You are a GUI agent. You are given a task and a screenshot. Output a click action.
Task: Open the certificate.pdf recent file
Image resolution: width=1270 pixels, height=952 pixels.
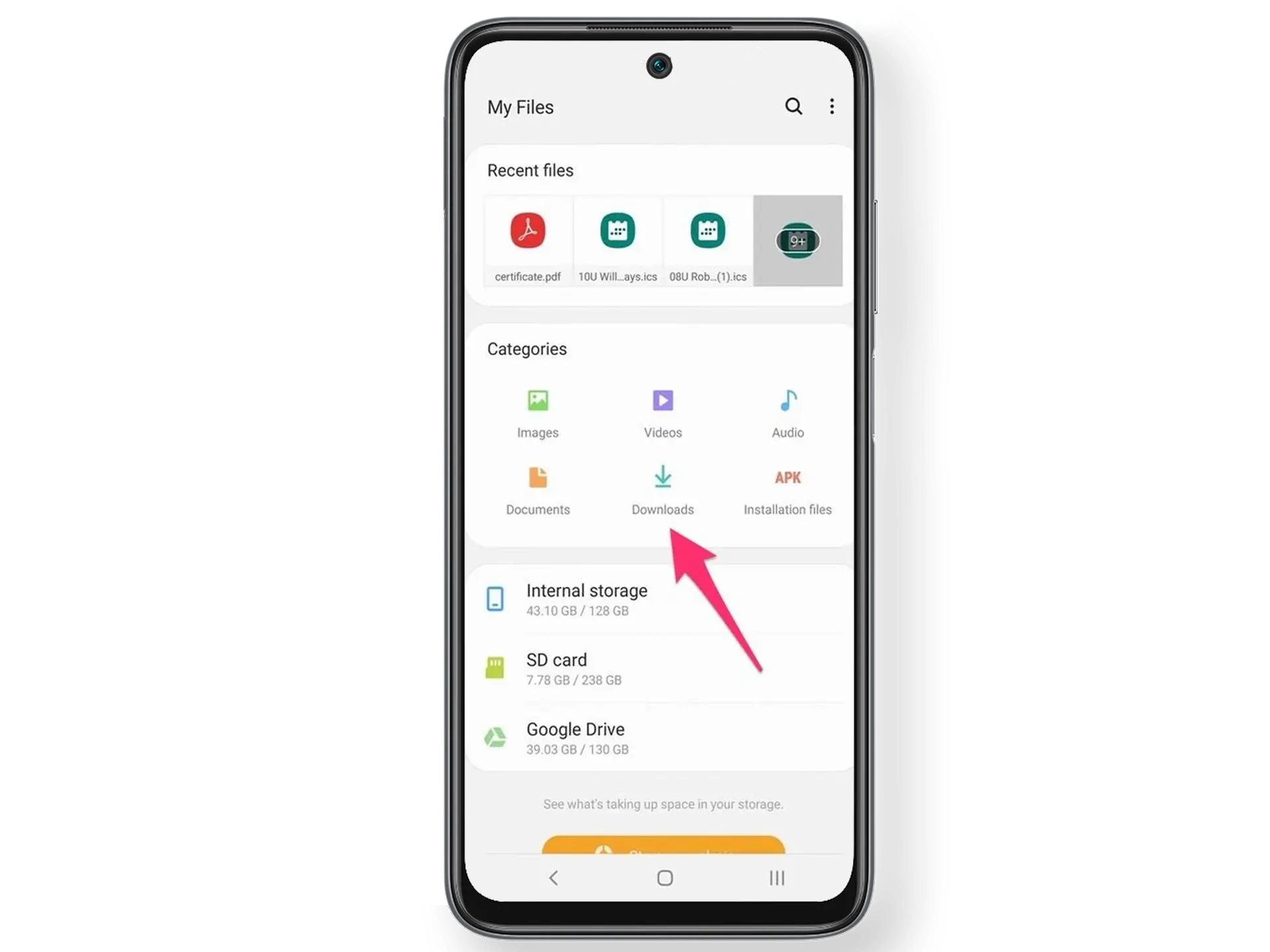click(x=528, y=239)
